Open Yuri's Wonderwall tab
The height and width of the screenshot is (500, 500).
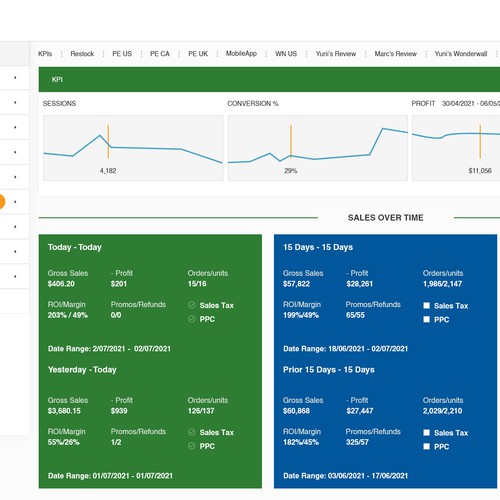461,54
